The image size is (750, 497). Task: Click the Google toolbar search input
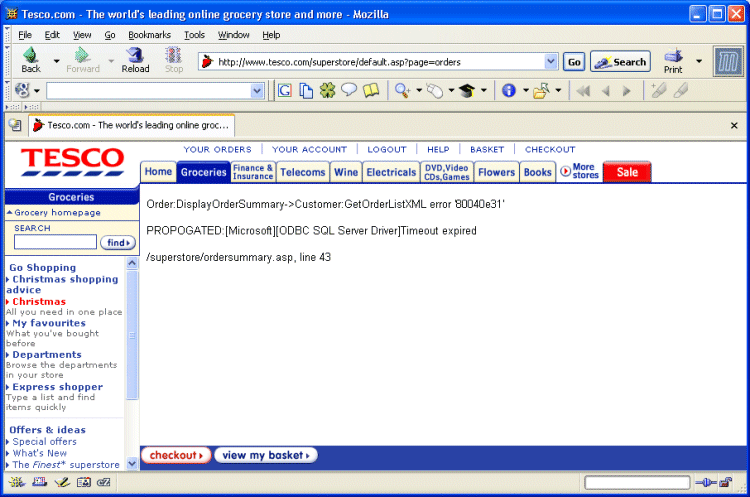pyautogui.click(x=155, y=90)
